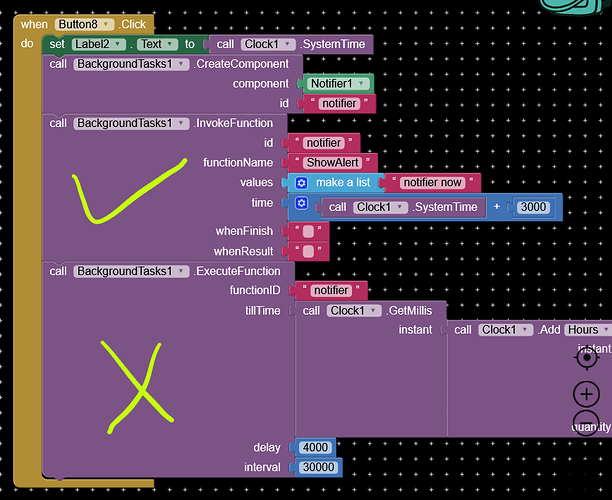This screenshot has height=500, width=612.
Task: Center the workspace with the crosshair icon
Action: pos(586,358)
